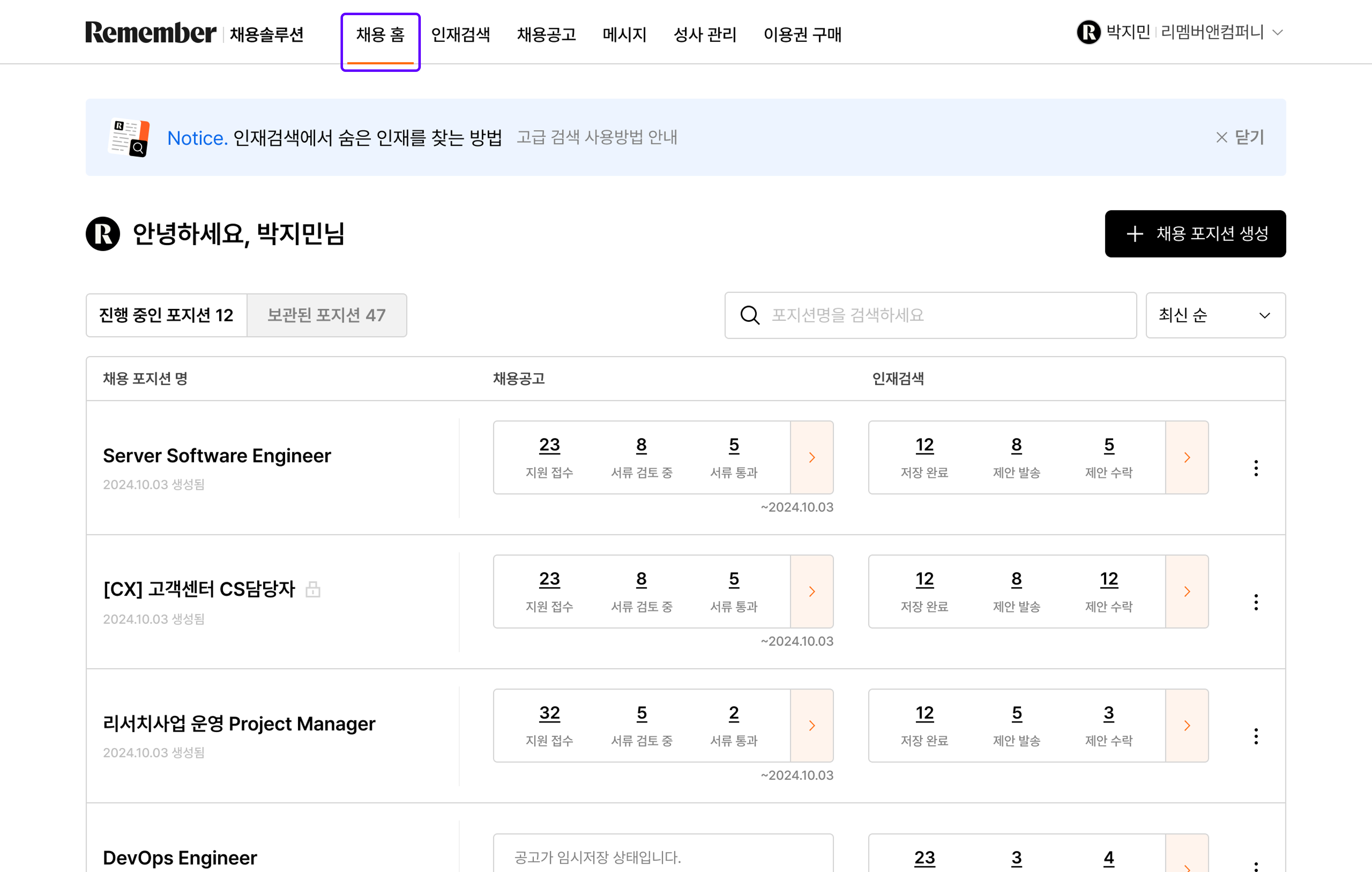The image size is (1372, 872).
Task: Expand the 채용공고 details arrow for Server Software Engineer
Action: 812,457
